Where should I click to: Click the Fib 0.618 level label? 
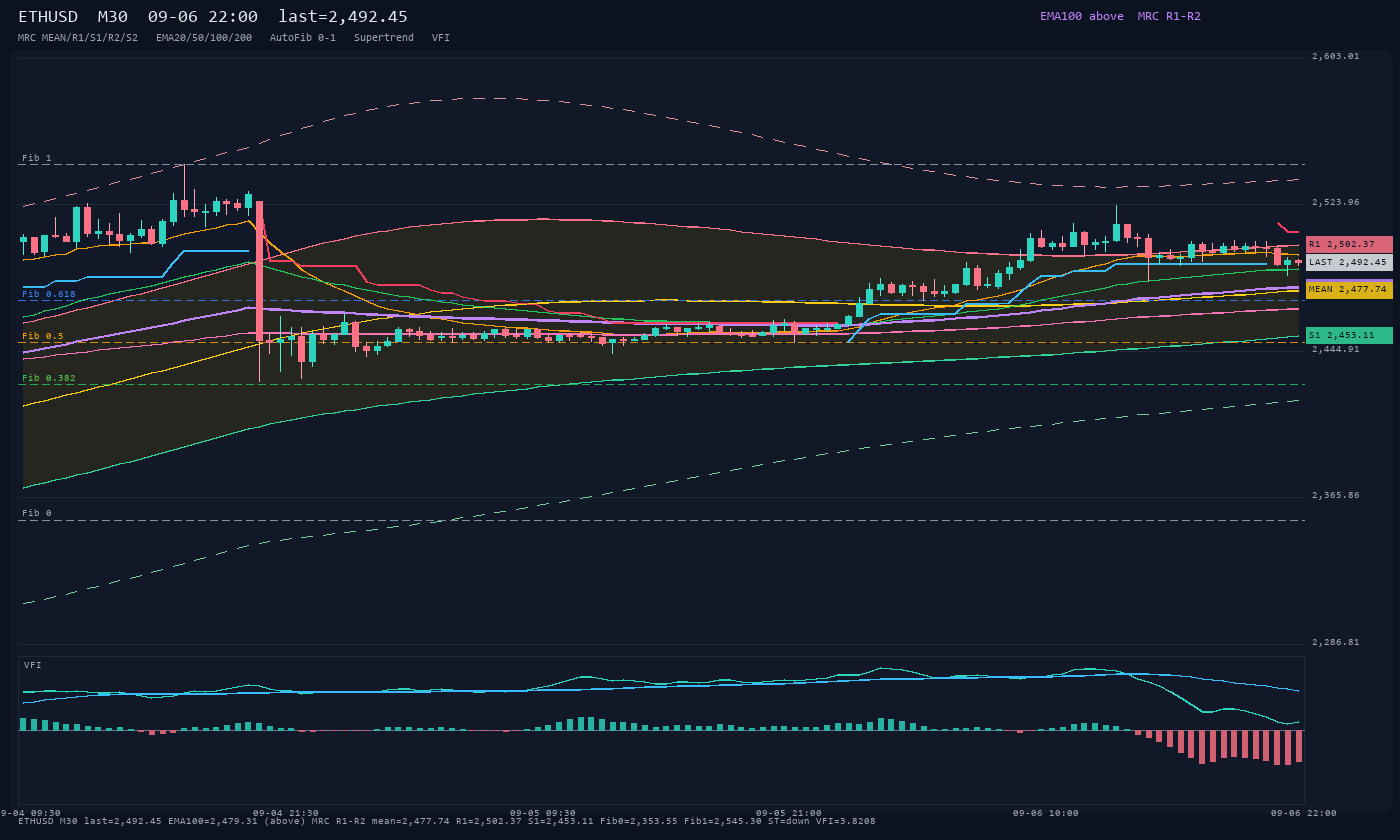49,294
